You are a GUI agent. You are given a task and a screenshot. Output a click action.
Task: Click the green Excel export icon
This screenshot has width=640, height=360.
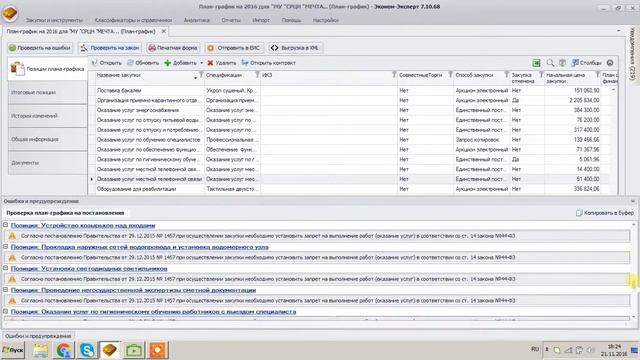[x=536, y=63]
